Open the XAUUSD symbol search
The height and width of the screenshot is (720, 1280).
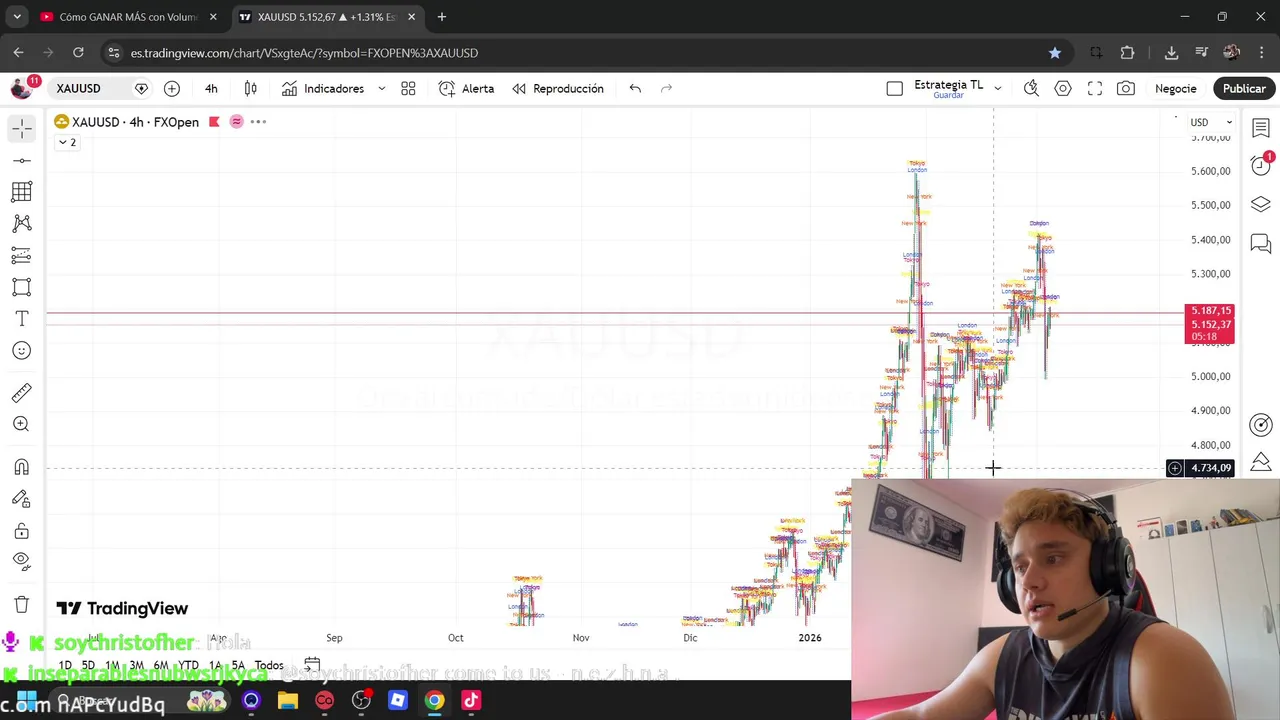coord(78,88)
